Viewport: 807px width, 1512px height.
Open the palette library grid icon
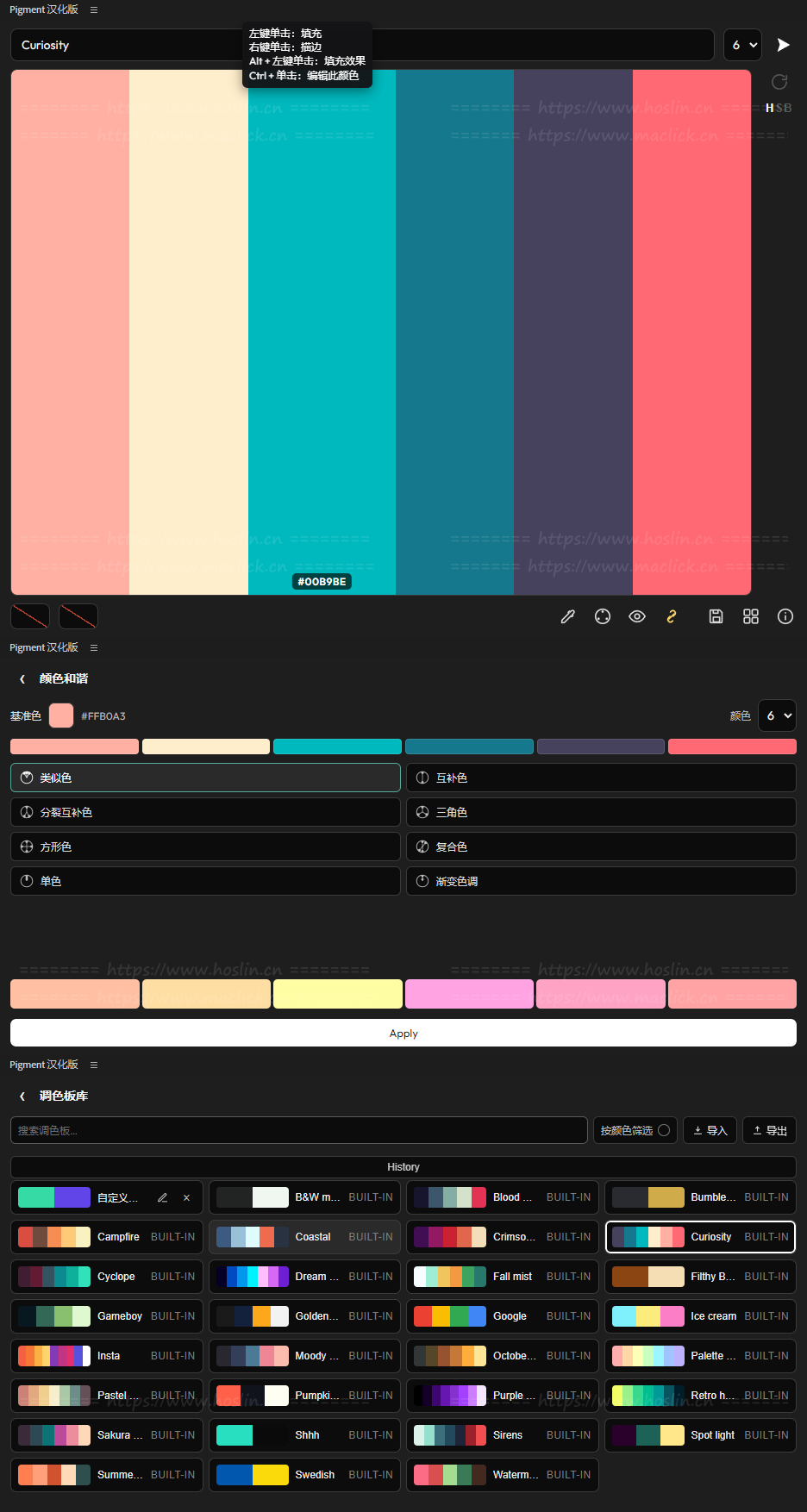[751, 616]
